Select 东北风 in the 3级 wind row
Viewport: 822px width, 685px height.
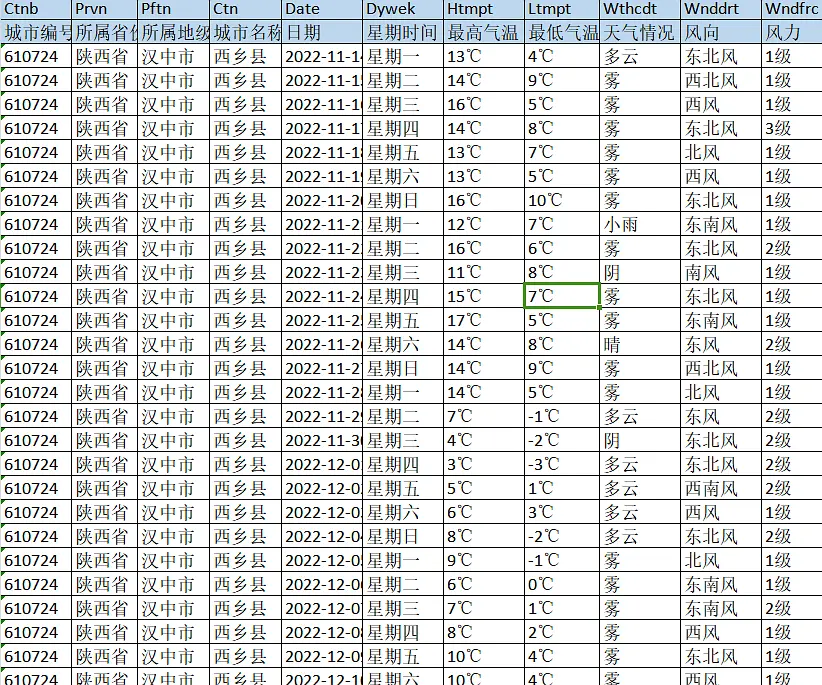(x=721, y=128)
